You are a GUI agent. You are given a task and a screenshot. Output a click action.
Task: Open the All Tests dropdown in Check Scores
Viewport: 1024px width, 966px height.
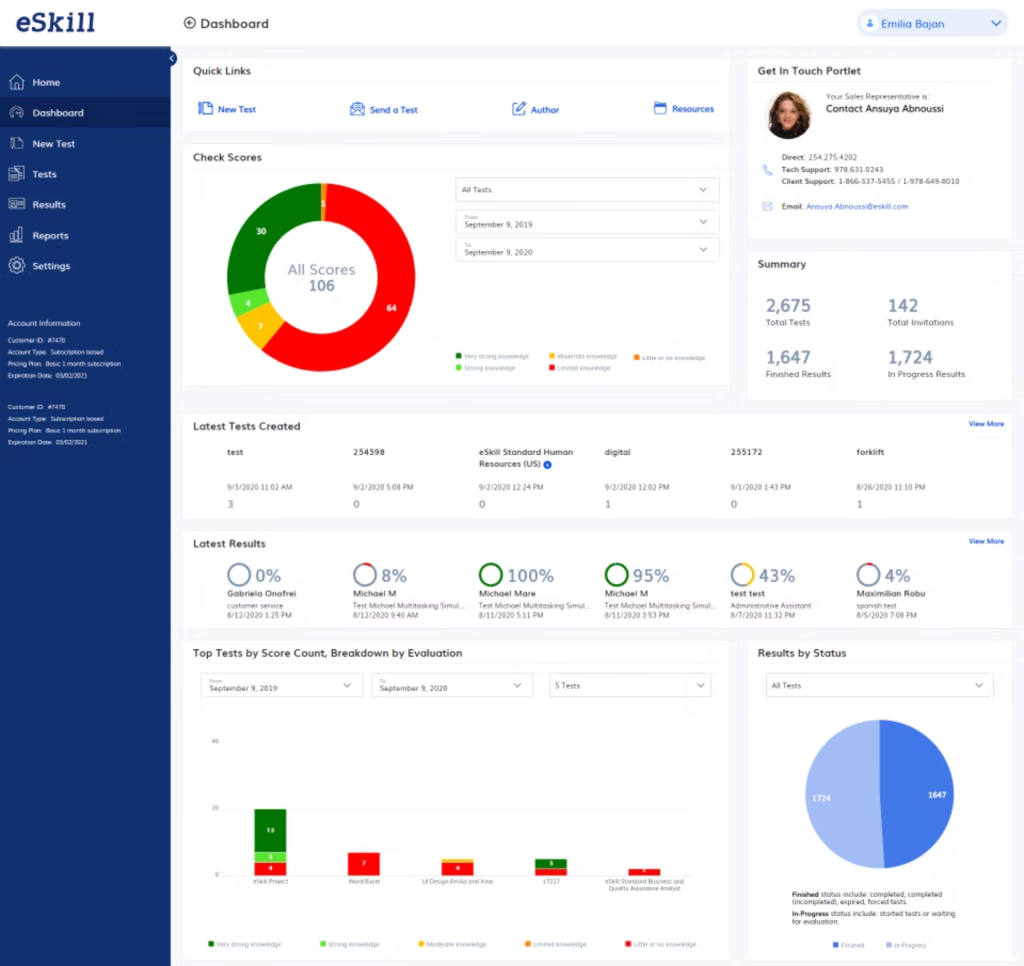587,190
